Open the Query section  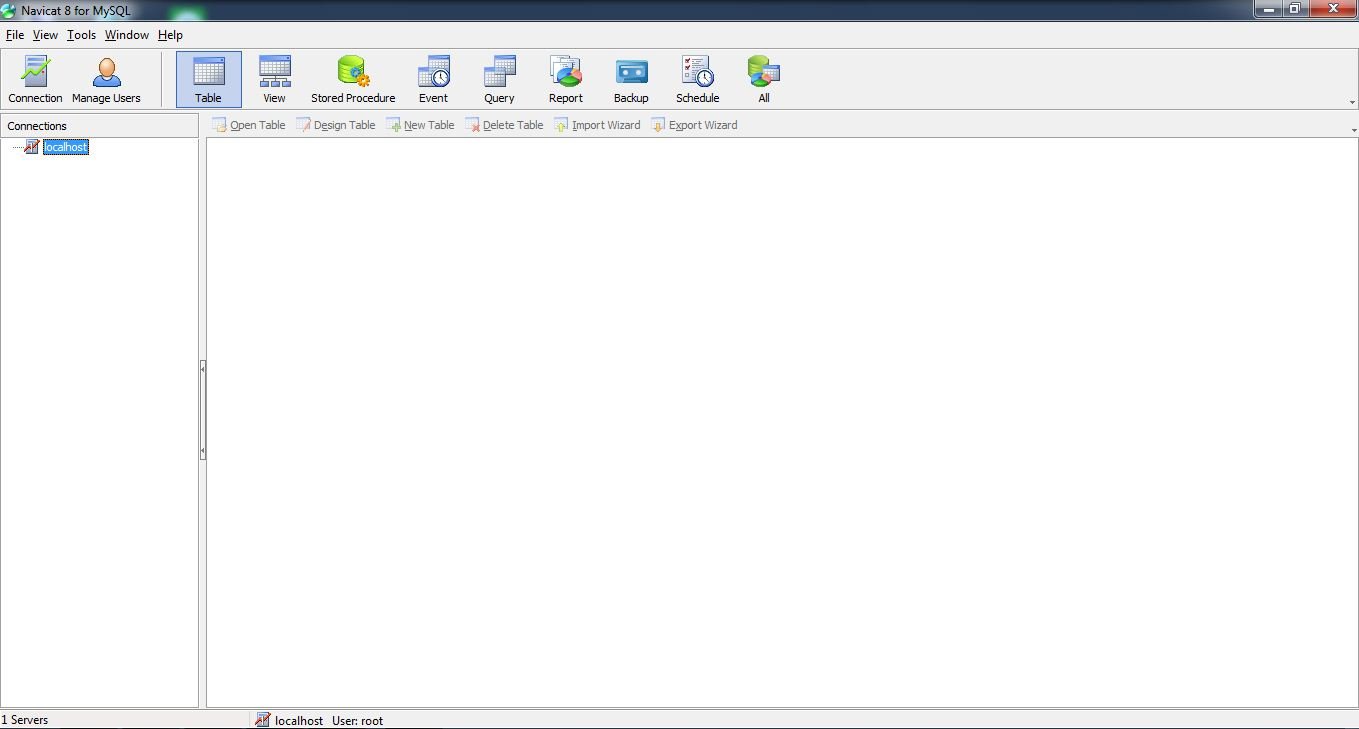[499, 80]
